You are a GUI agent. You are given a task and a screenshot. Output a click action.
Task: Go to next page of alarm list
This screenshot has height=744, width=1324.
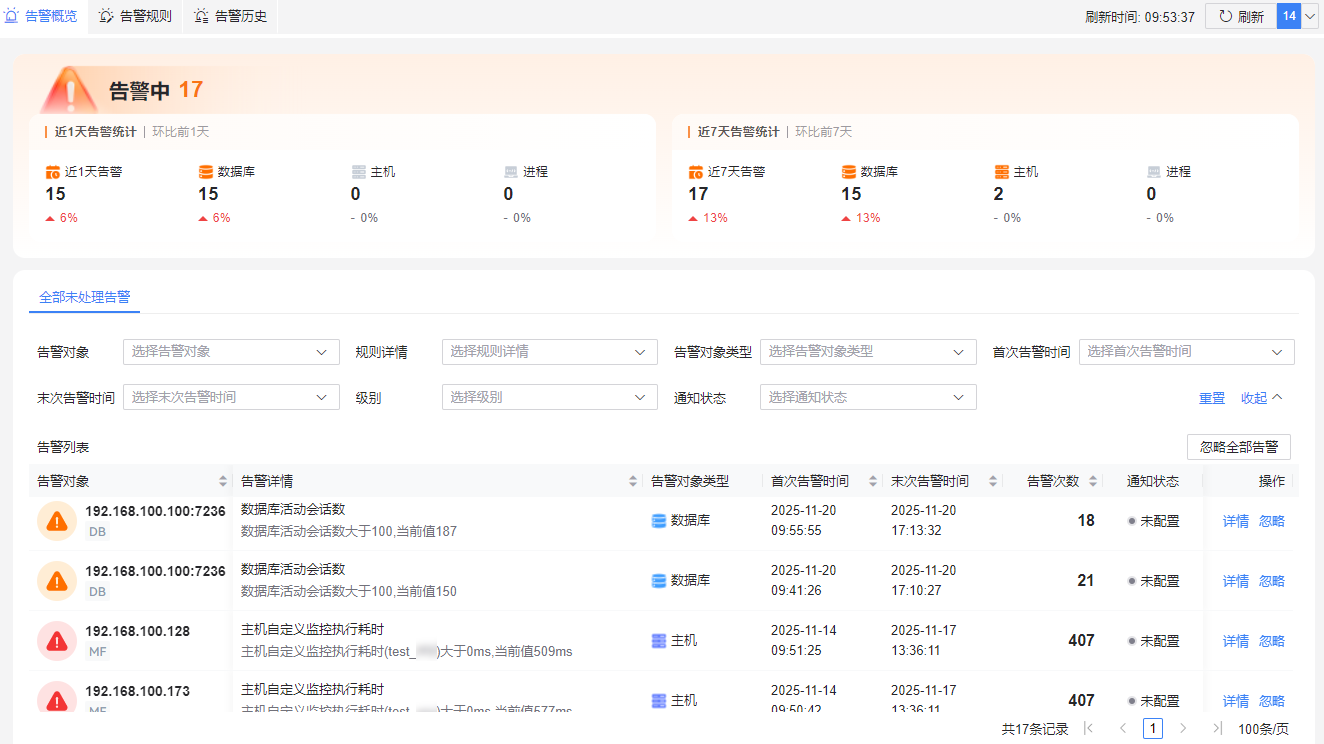click(x=1183, y=729)
